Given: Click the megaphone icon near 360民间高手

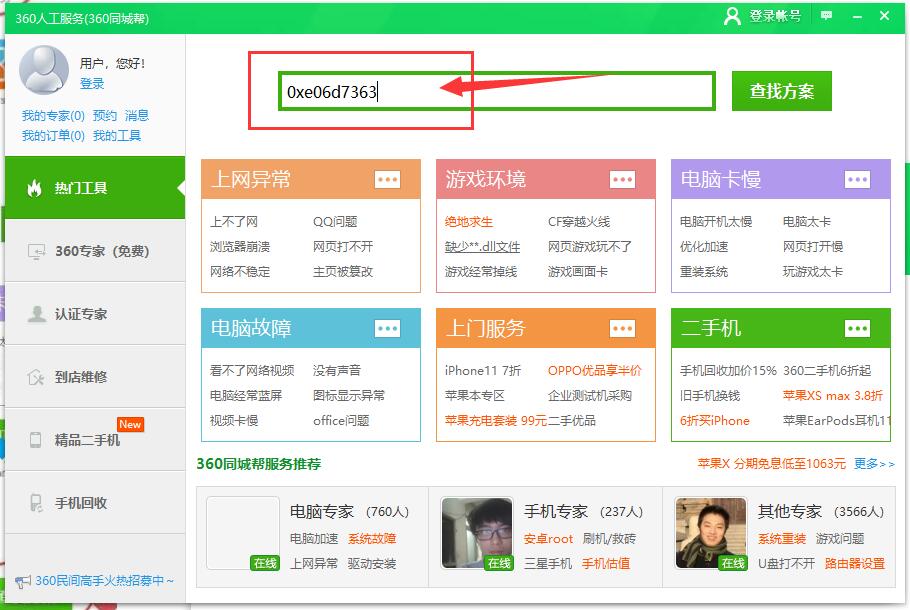Looking at the screenshot, I should tap(23, 582).
